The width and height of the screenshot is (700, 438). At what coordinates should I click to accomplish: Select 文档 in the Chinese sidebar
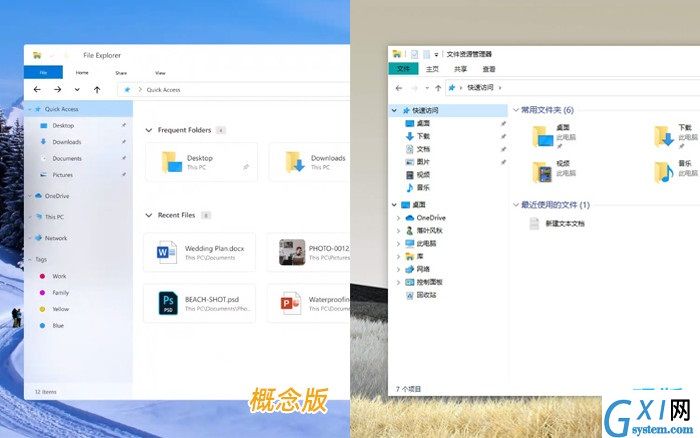pyautogui.click(x=423, y=149)
